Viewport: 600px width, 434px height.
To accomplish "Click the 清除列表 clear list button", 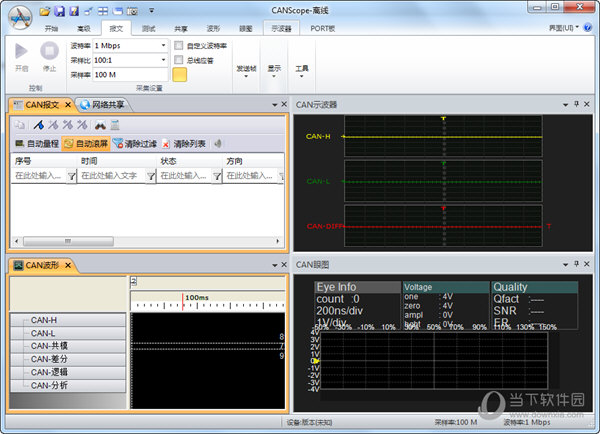I will click(184, 144).
